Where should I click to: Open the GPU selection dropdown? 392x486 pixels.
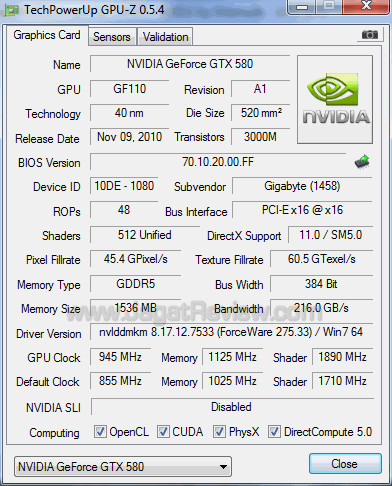point(123,467)
